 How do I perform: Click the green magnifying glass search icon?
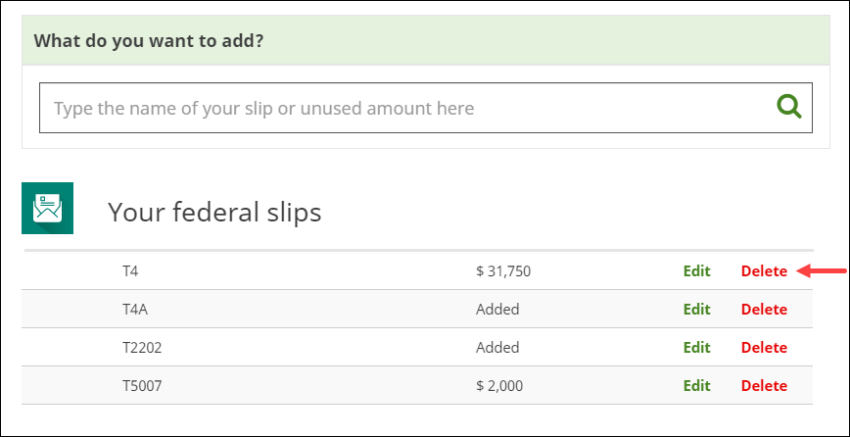click(x=789, y=107)
